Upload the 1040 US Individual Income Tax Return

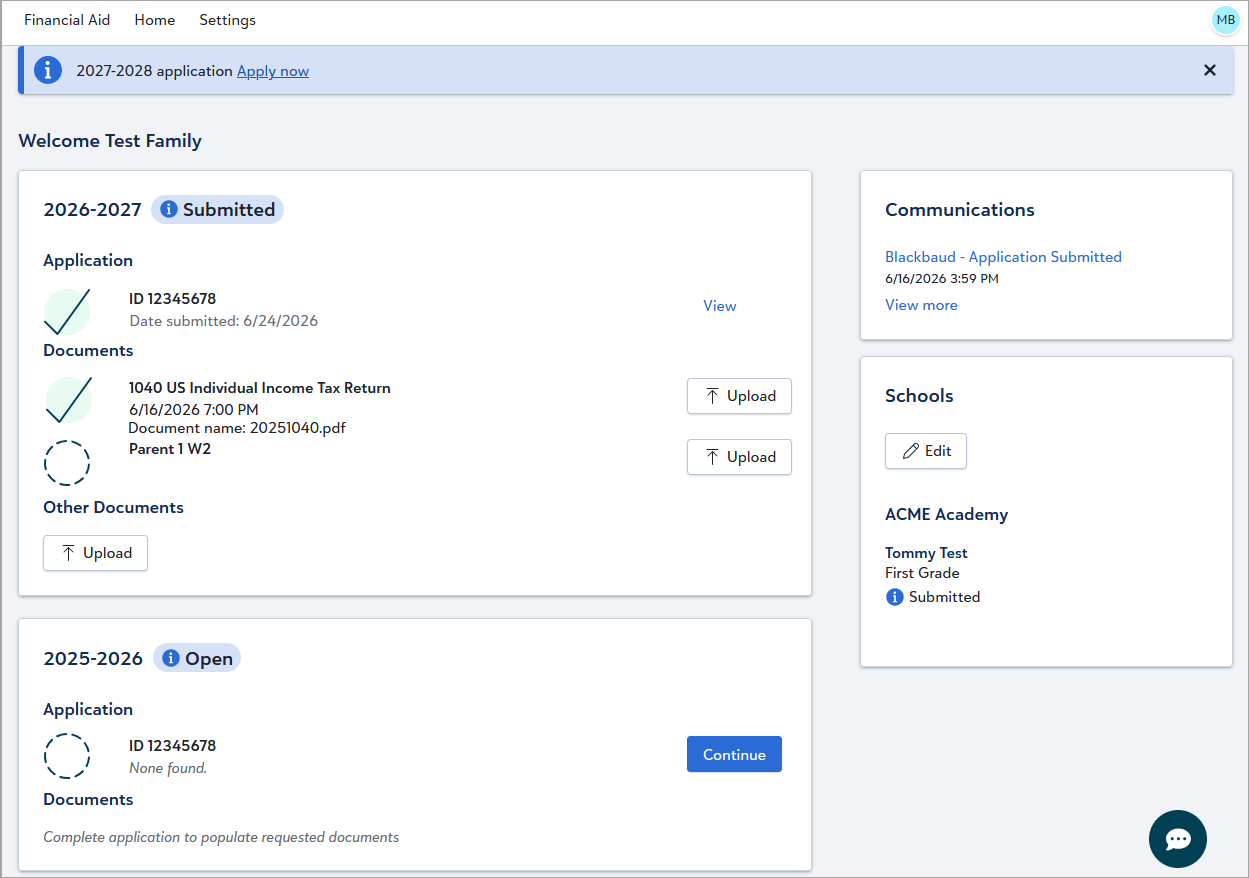(739, 396)
